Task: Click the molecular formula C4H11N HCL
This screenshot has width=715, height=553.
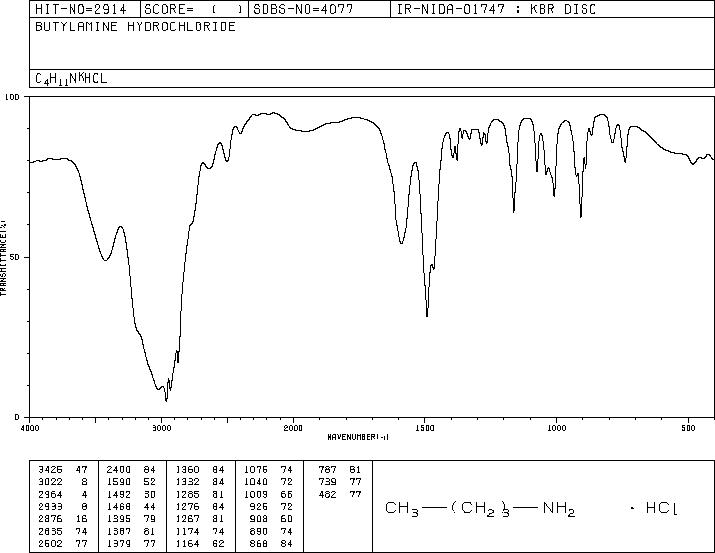Action: click(71, 79)
